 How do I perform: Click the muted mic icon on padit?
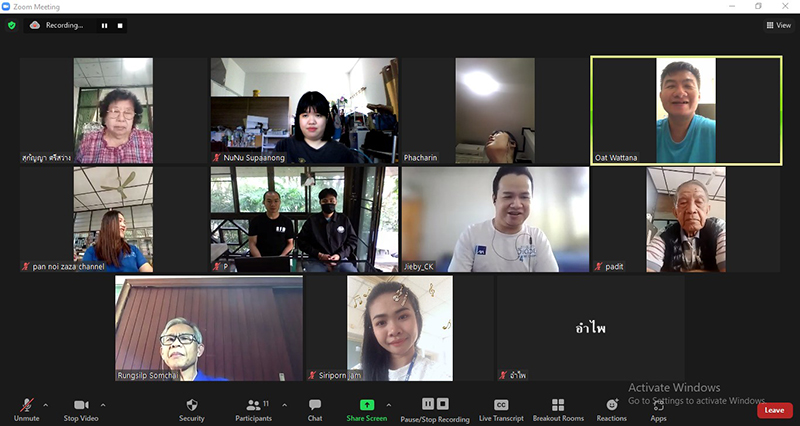pyautogui.click(x=598, y=266)
